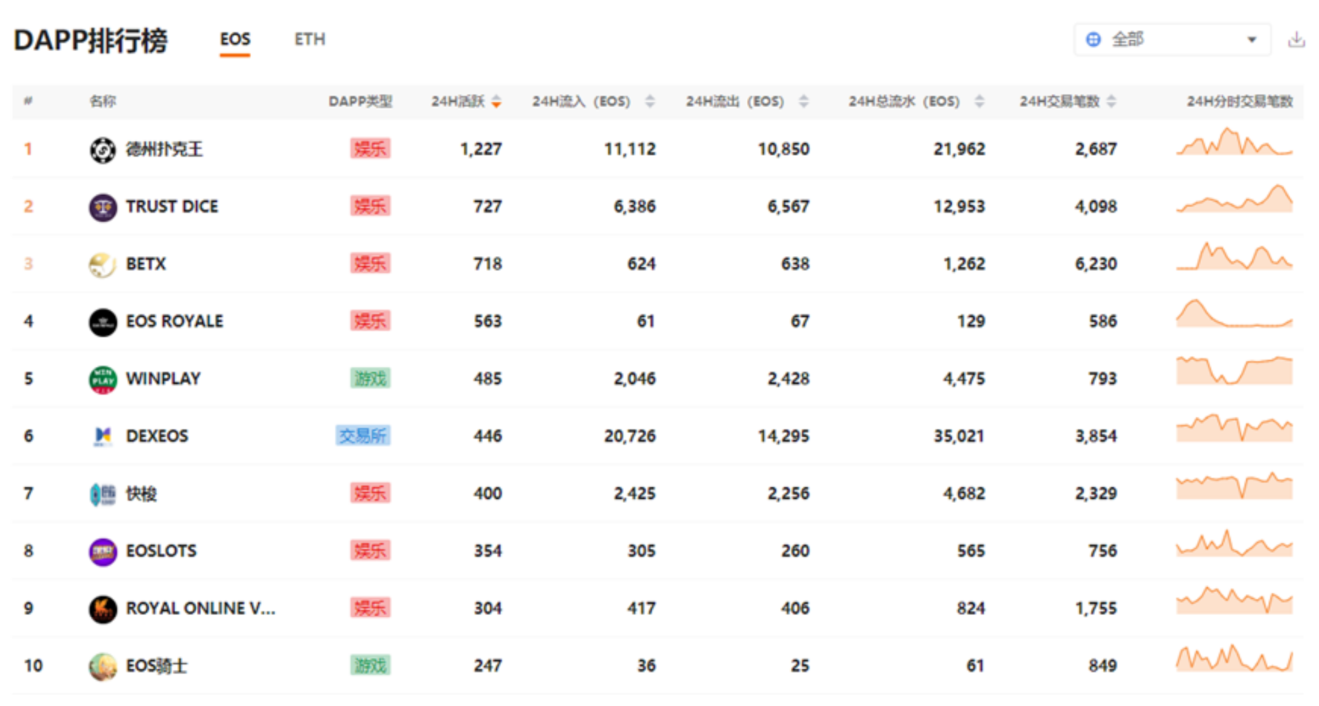The width and height of the screenshot is (1319, 706).
Task: Click the EOSLOTS logo icon
Action: pos(103,551)
